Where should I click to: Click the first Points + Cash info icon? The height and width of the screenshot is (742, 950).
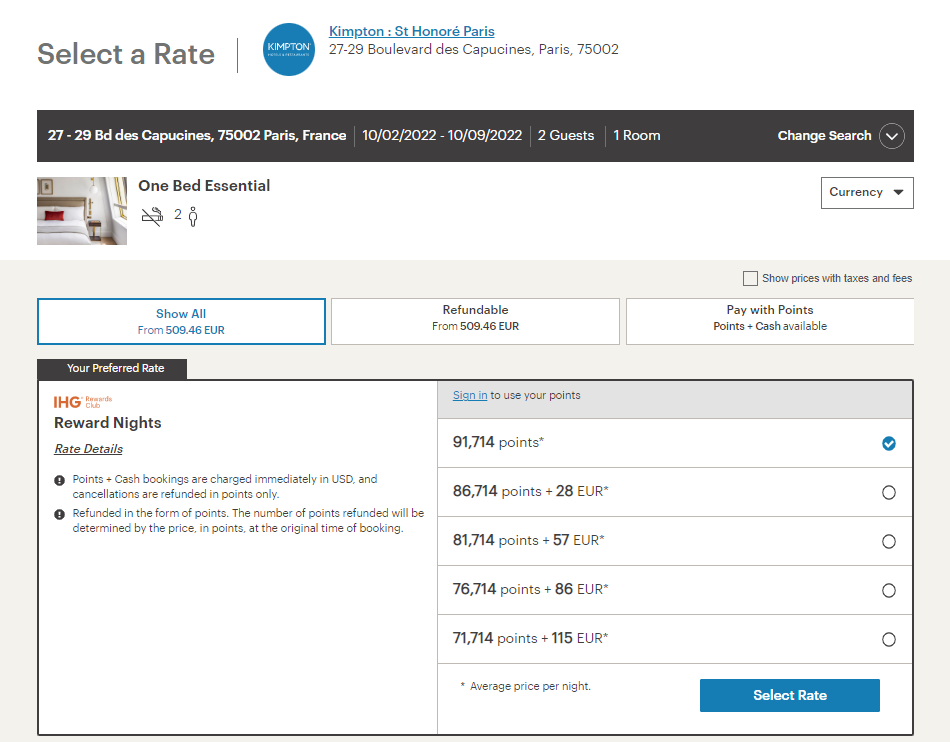60,480
